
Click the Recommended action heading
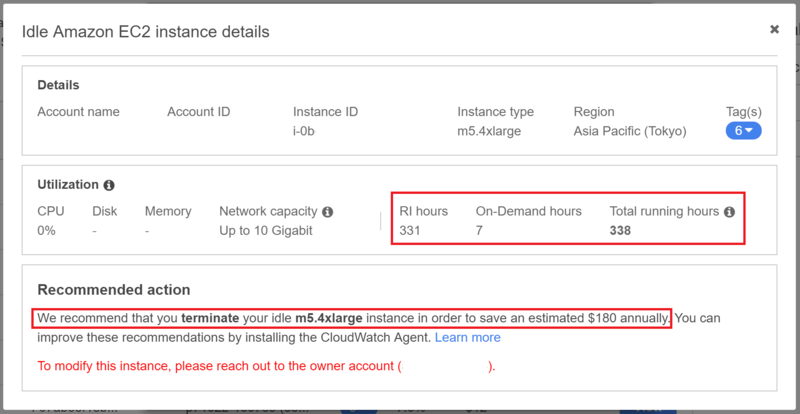point(114,290)
